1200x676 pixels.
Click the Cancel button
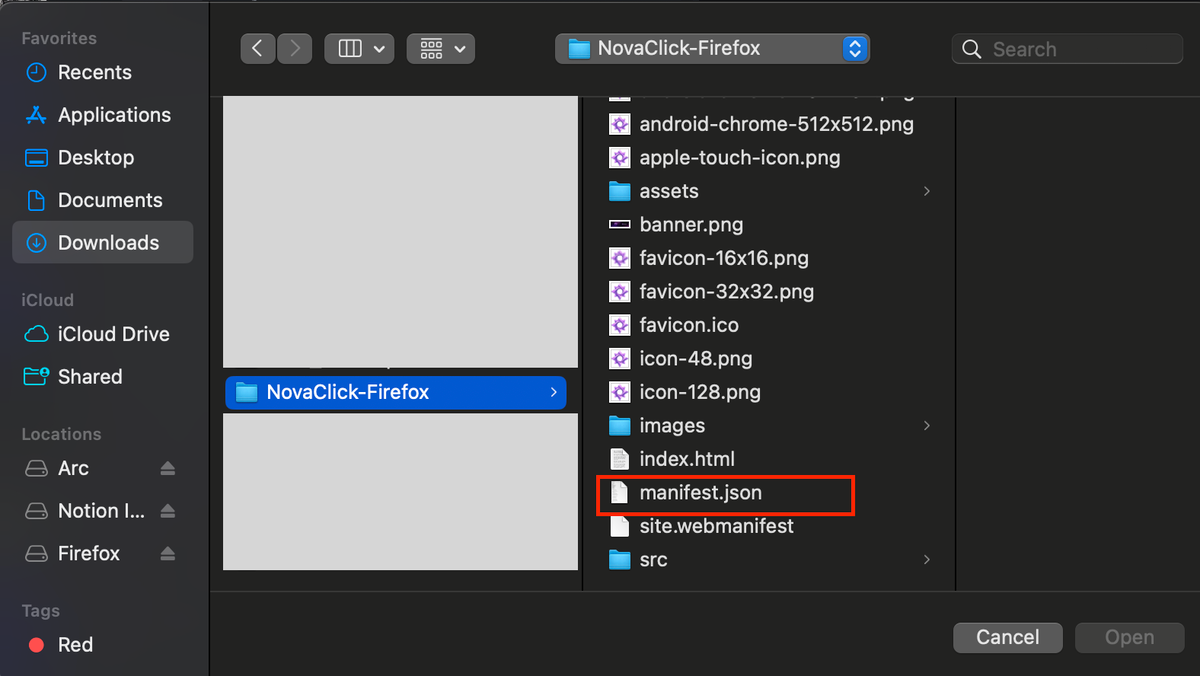[1007, 637]
